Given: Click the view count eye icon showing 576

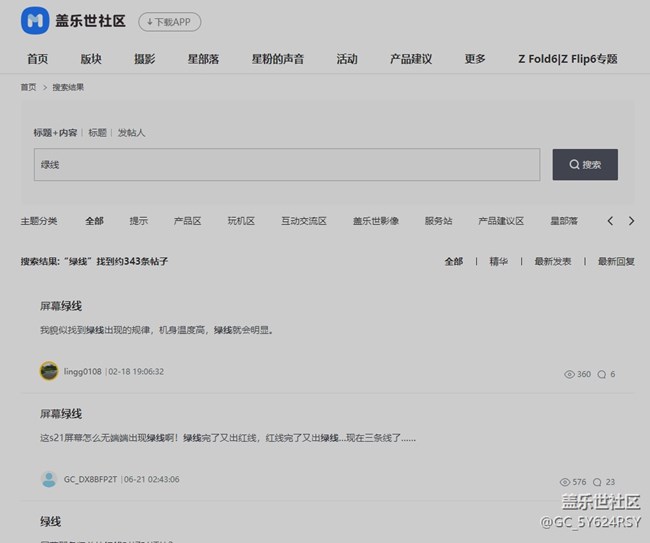Looking at the screenshot, I should click(565, 482).
